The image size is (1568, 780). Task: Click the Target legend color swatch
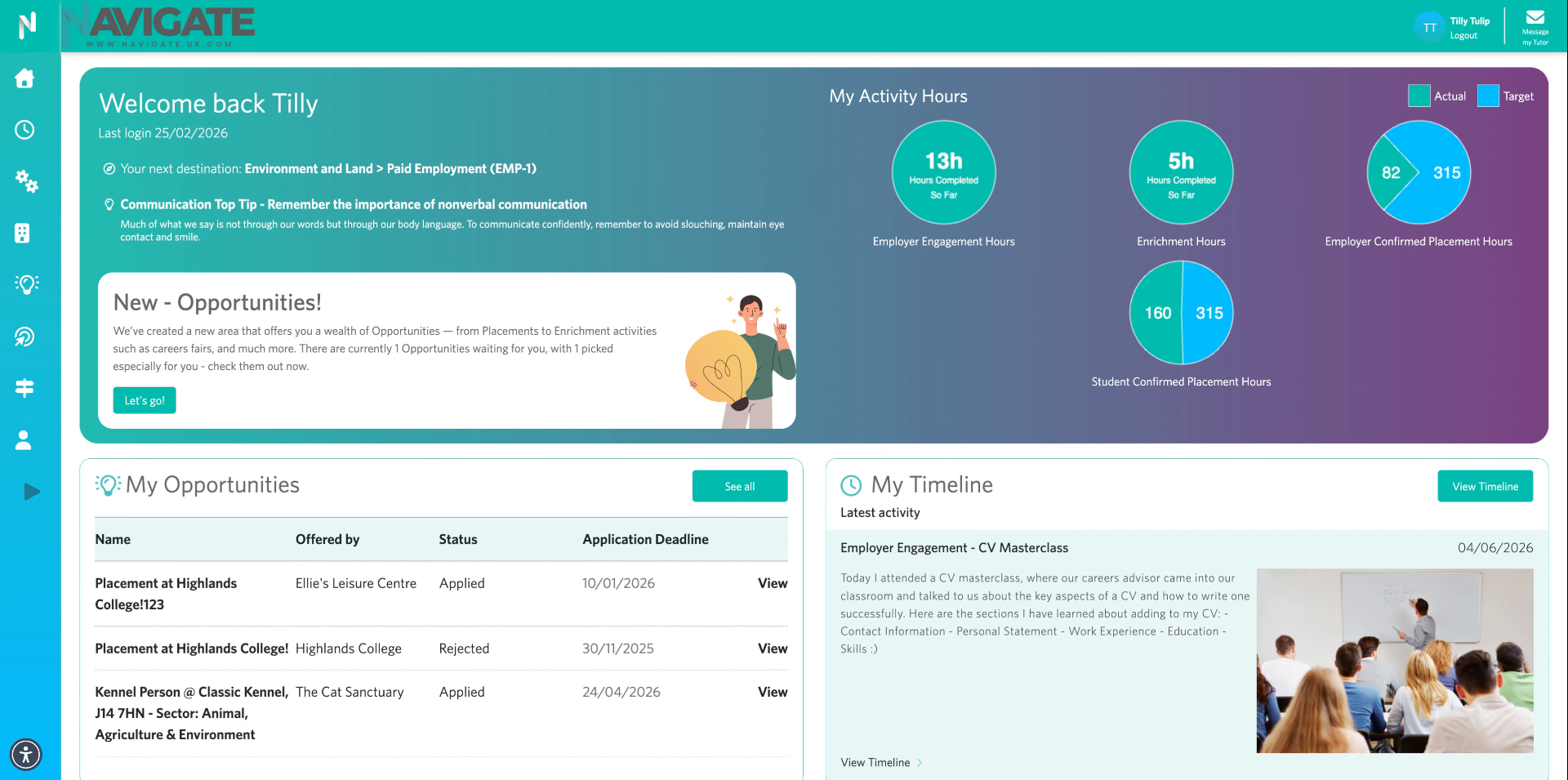tap(1488, 96)
